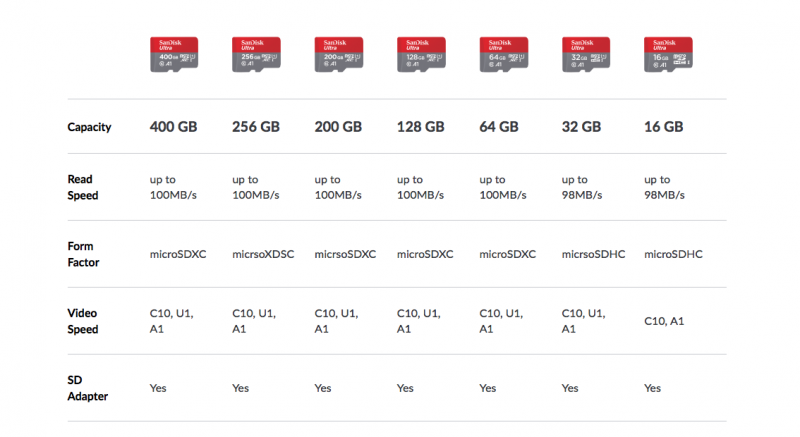The width and height of the screenshot is (800, 437).
Task: Click the read speed under 128 GB
Action: [420, 187]
